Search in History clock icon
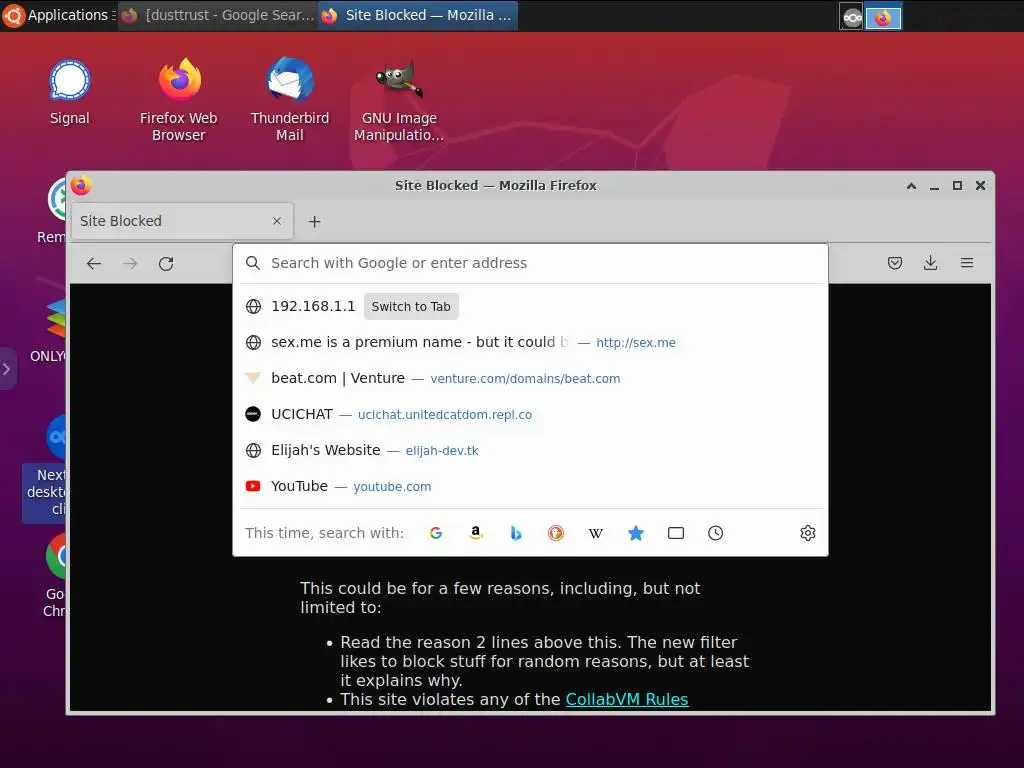This screenshot has width=1024, height=768. tap(716, 533)
